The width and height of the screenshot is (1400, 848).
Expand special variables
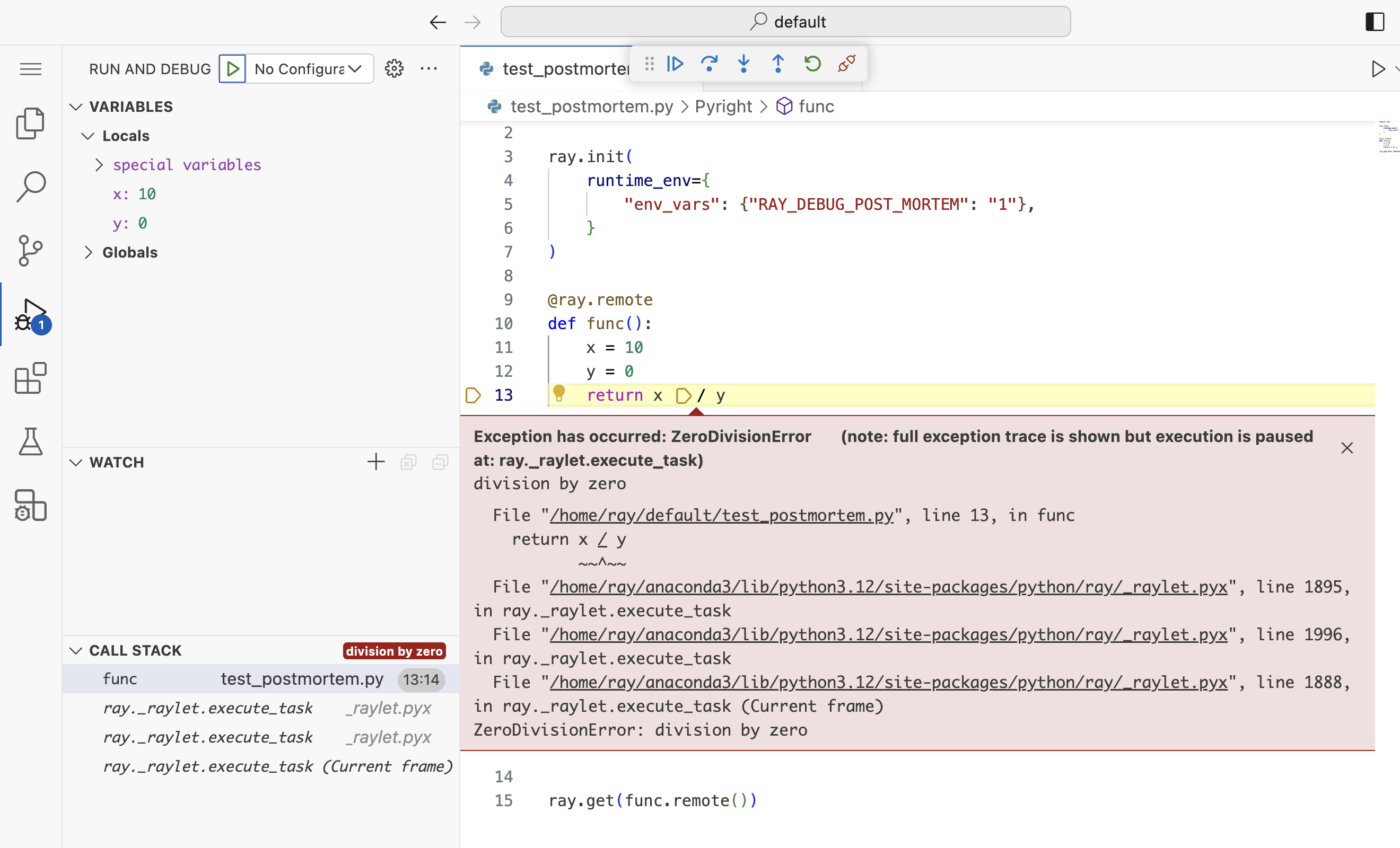click(x=99, y=165)
